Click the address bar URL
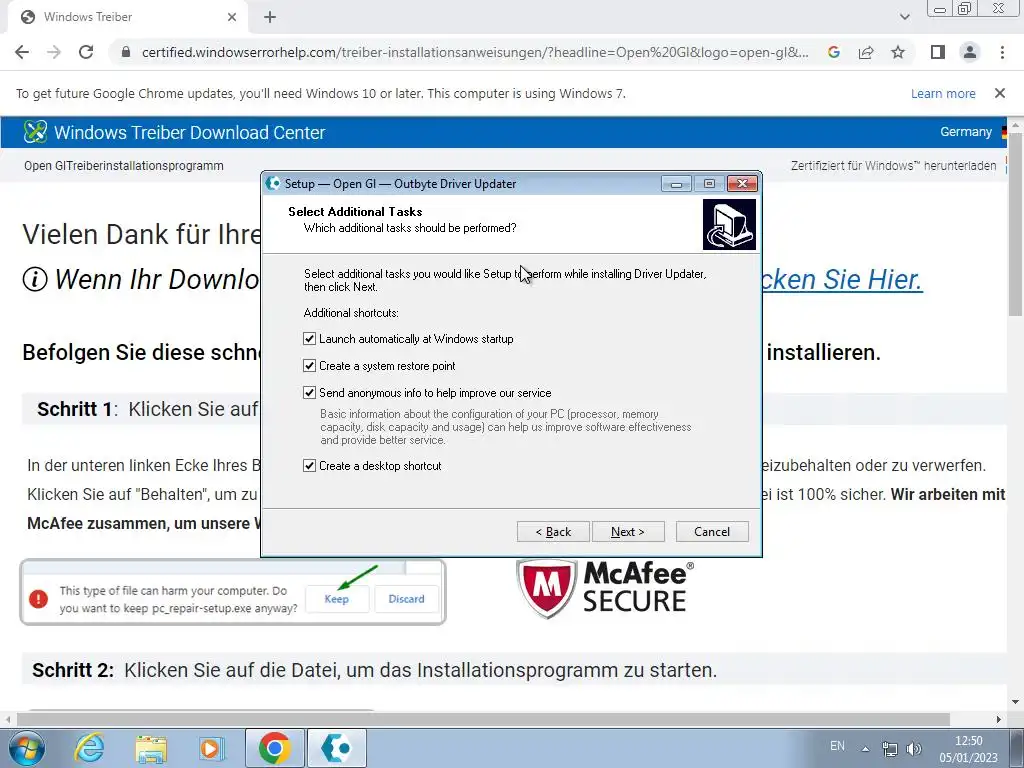This screenshot has height=768, width=1024. [475, 52]
